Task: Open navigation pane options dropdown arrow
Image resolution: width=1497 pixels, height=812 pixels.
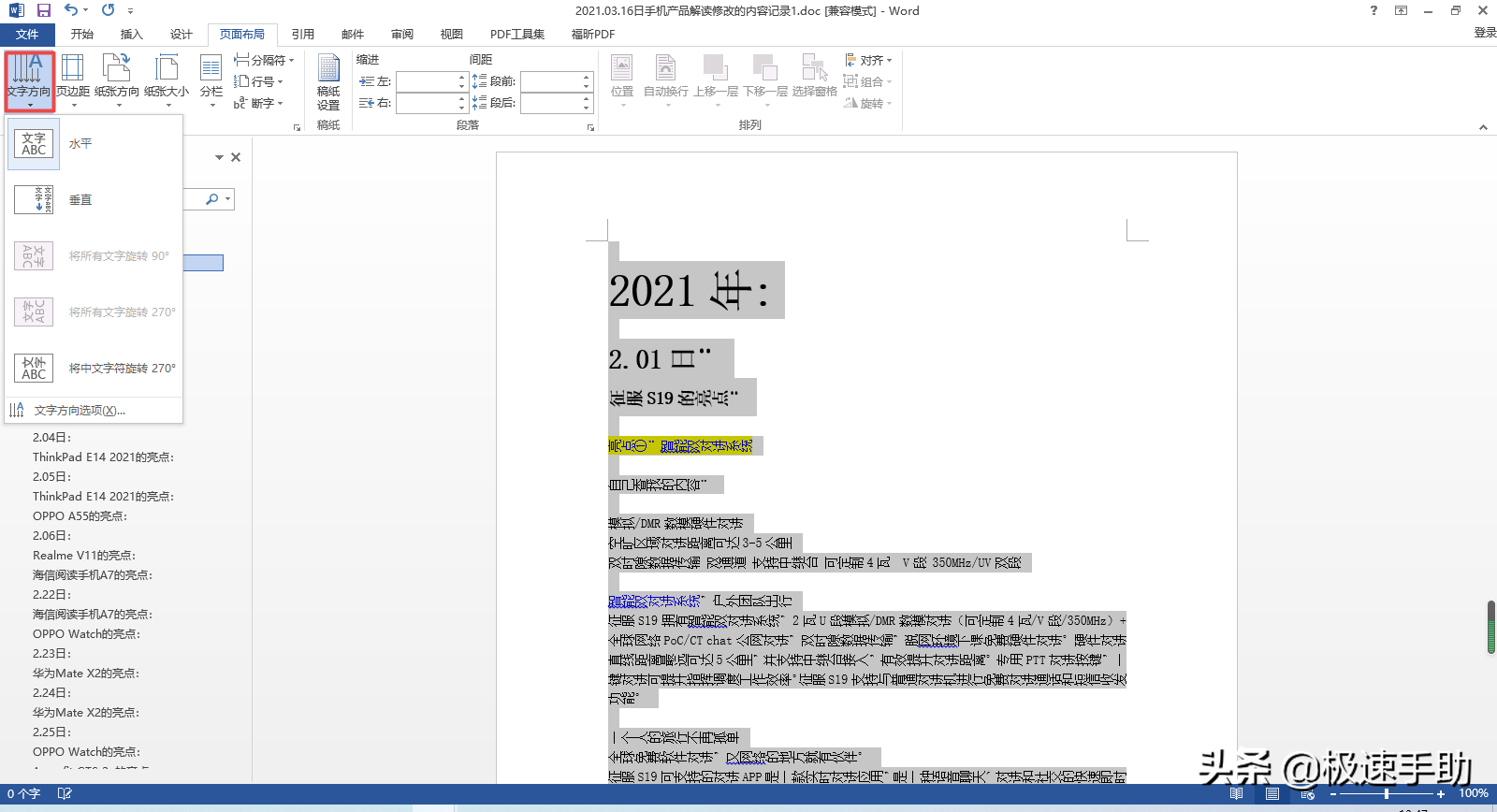Action: tap(219, 157)
